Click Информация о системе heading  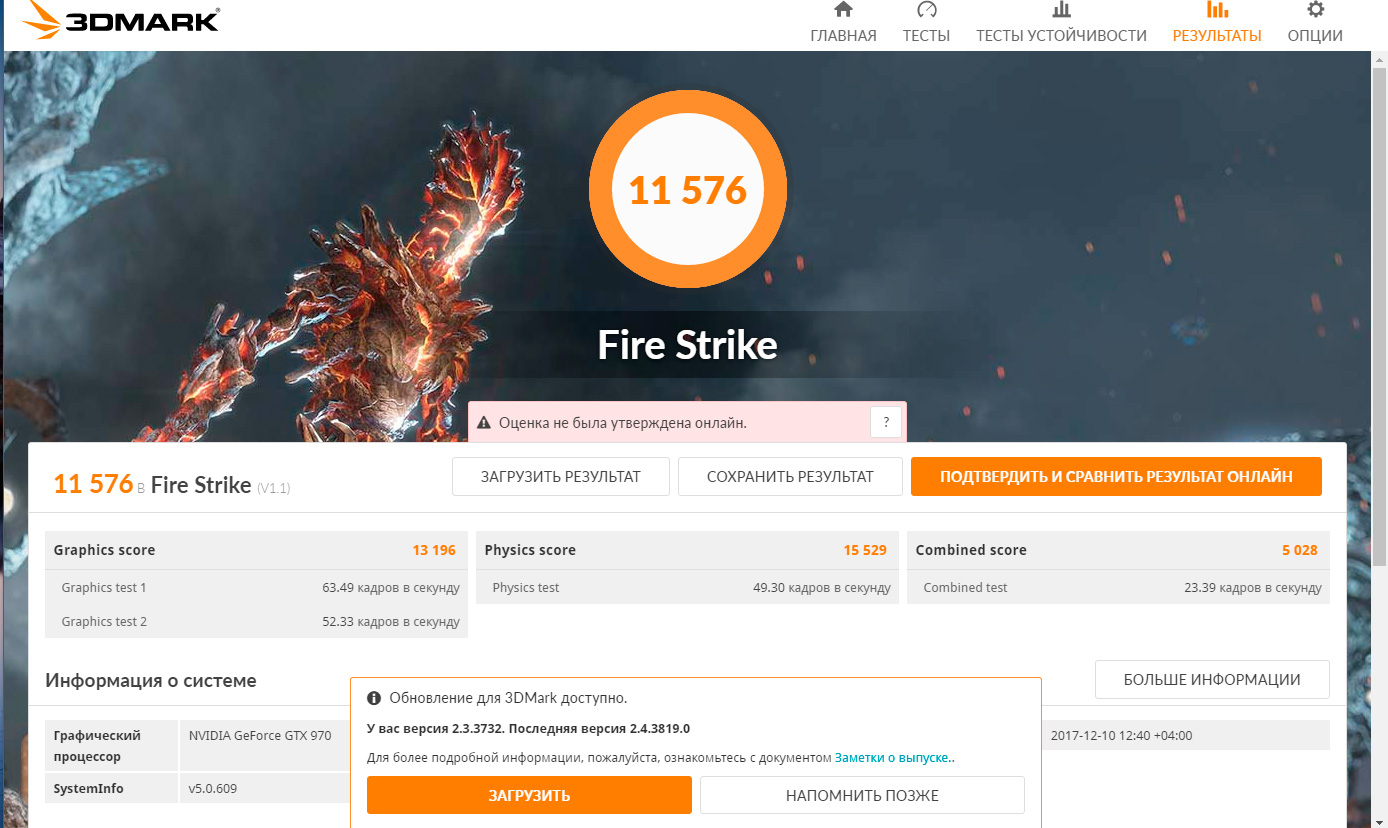coord(151,680)
